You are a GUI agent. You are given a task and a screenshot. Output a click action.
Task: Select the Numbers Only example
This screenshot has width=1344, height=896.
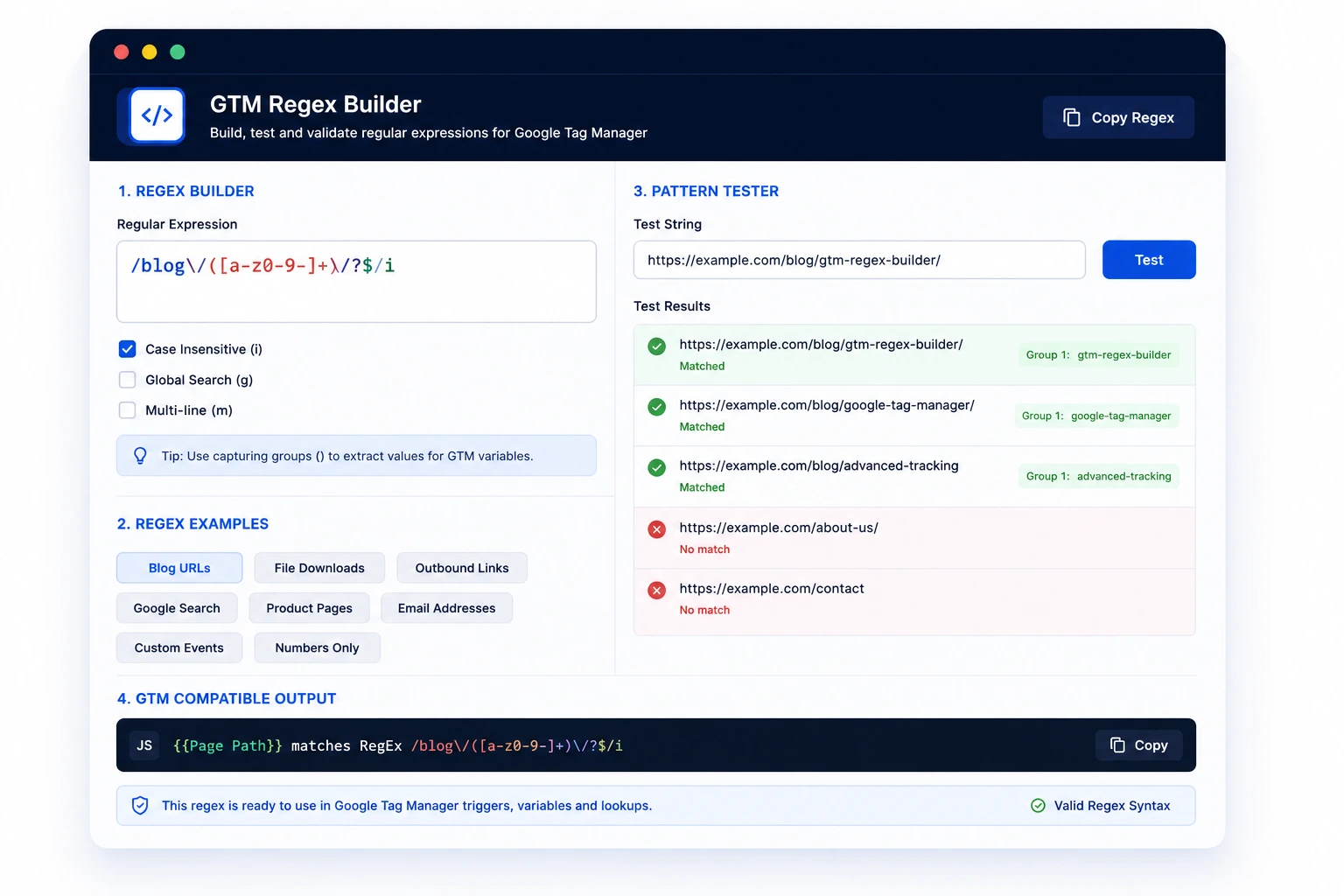pyautogui.click(x=317, y=647)
